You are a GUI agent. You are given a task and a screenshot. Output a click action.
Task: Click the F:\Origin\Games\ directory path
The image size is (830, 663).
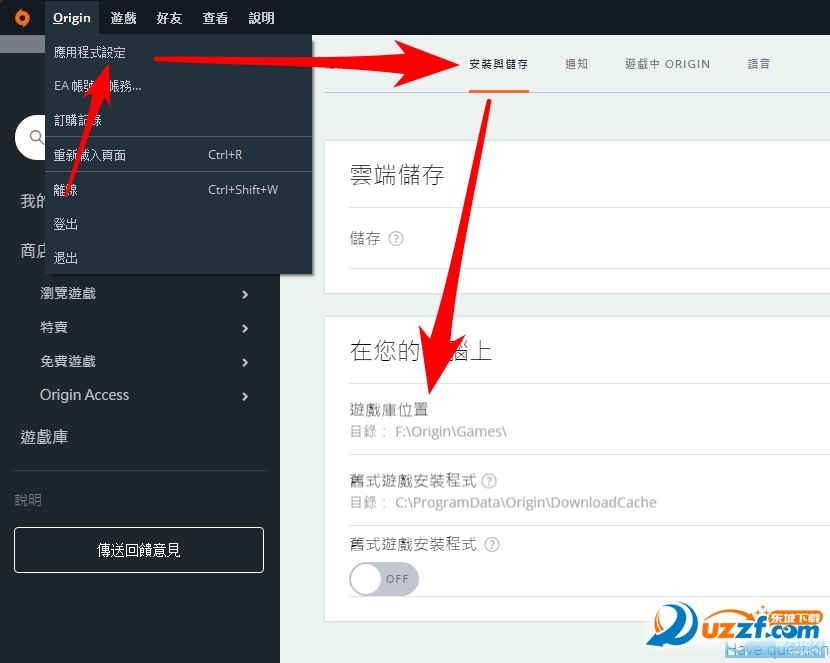[451, 432]
